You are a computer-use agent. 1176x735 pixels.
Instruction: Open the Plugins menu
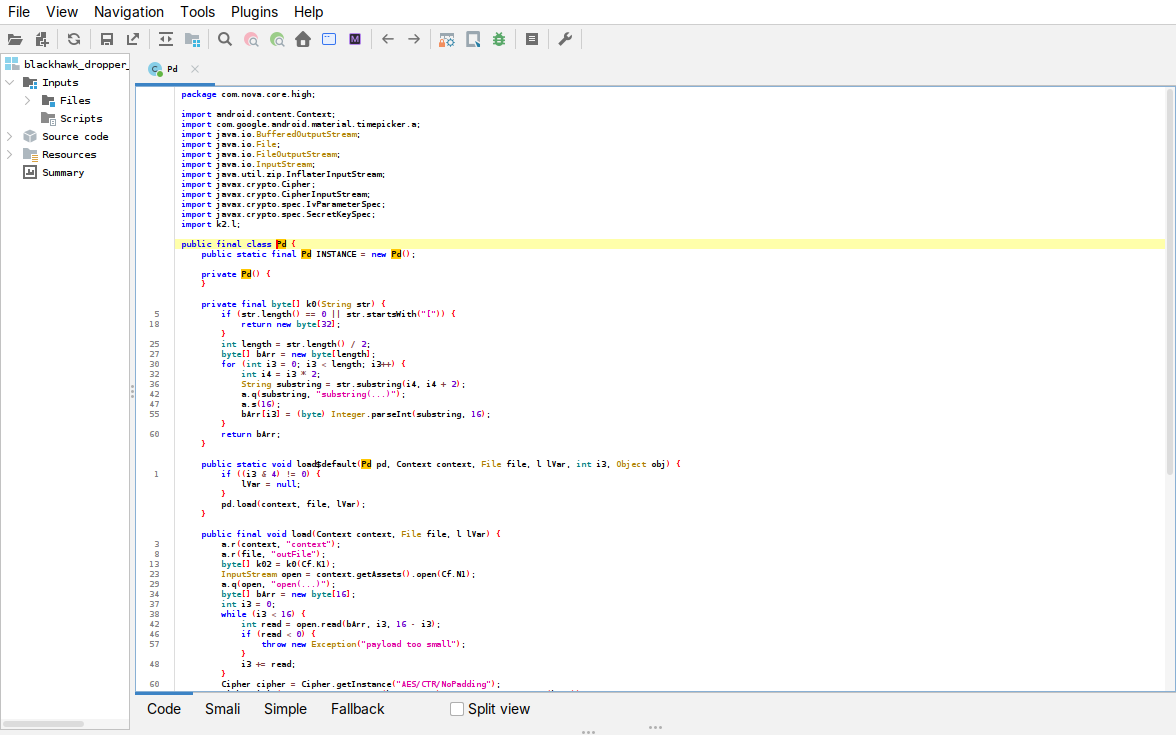click(x=254, y=12)
